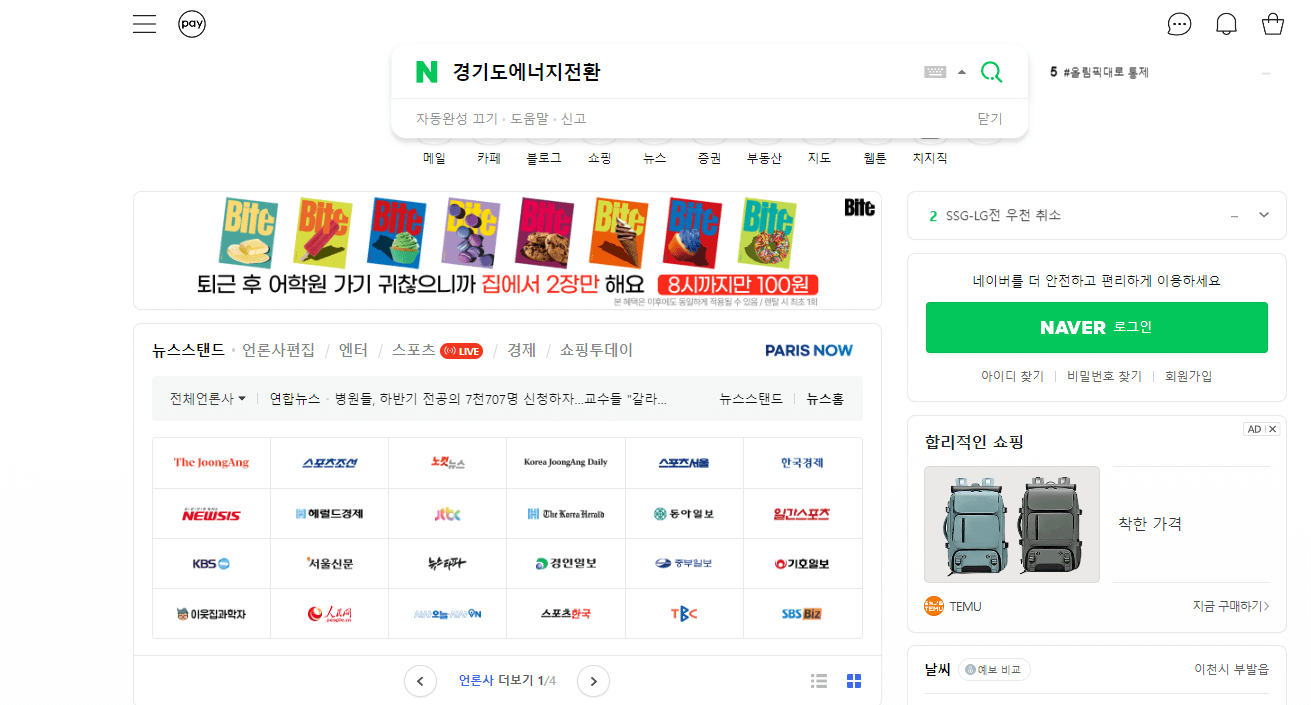Open the 카페 shortcut
This screenshot has width=1311, height=705.
tap(489, 158)
